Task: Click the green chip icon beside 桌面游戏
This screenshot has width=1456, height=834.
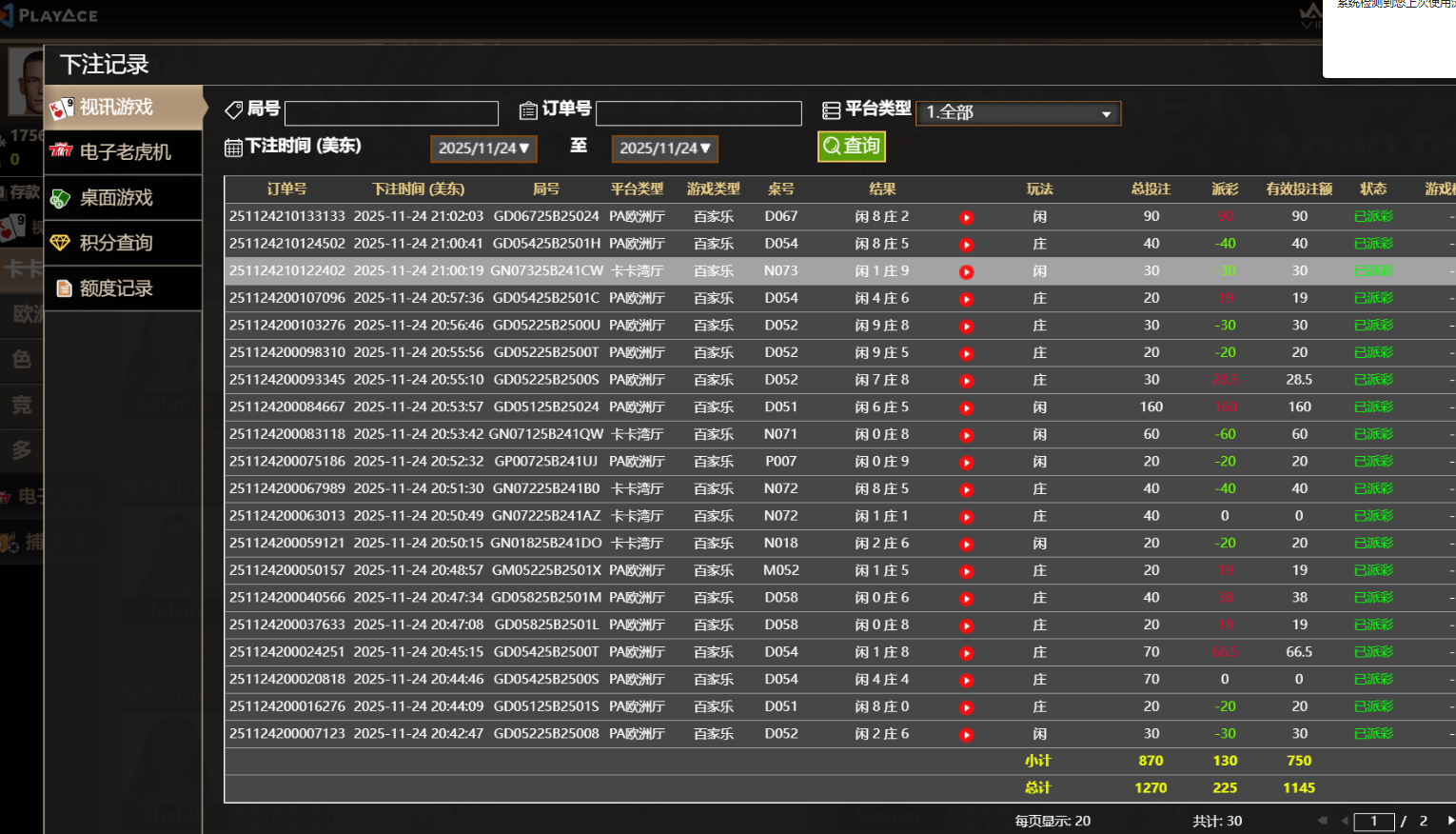Action: tap(61, 198)
